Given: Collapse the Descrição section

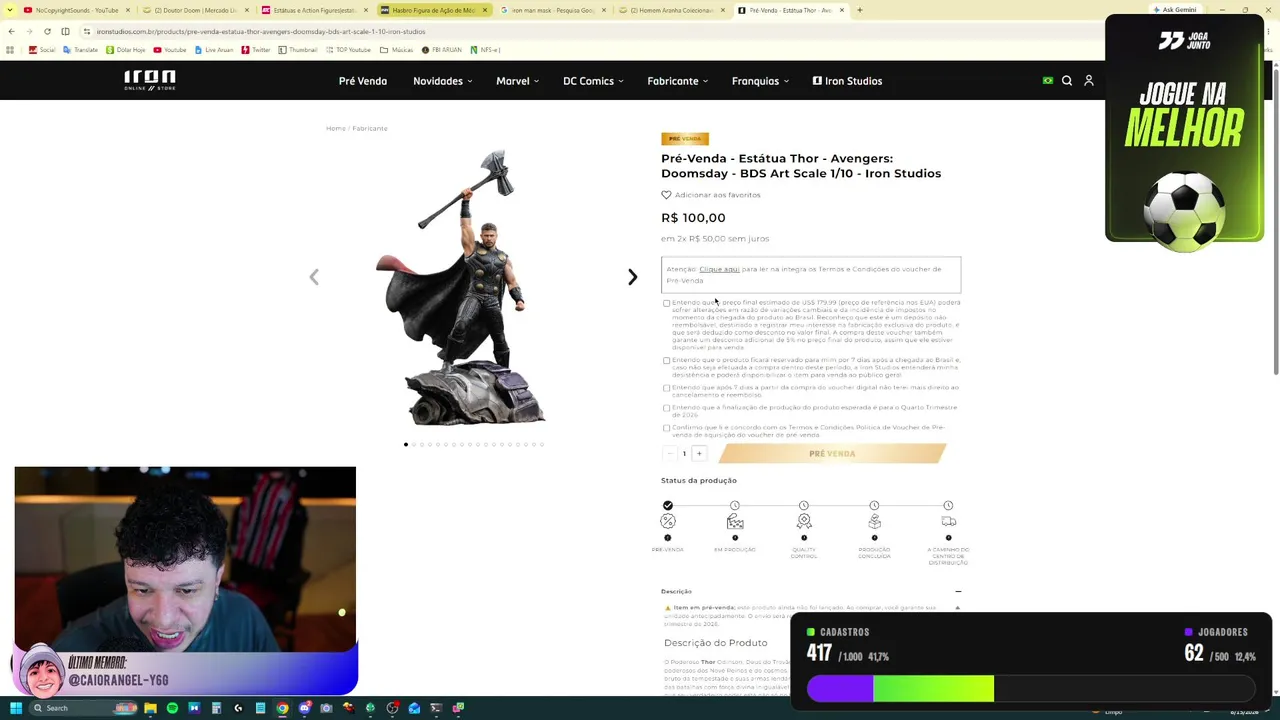Looking at the screenshot, I should pyautogui.click(x=958, y=592).
